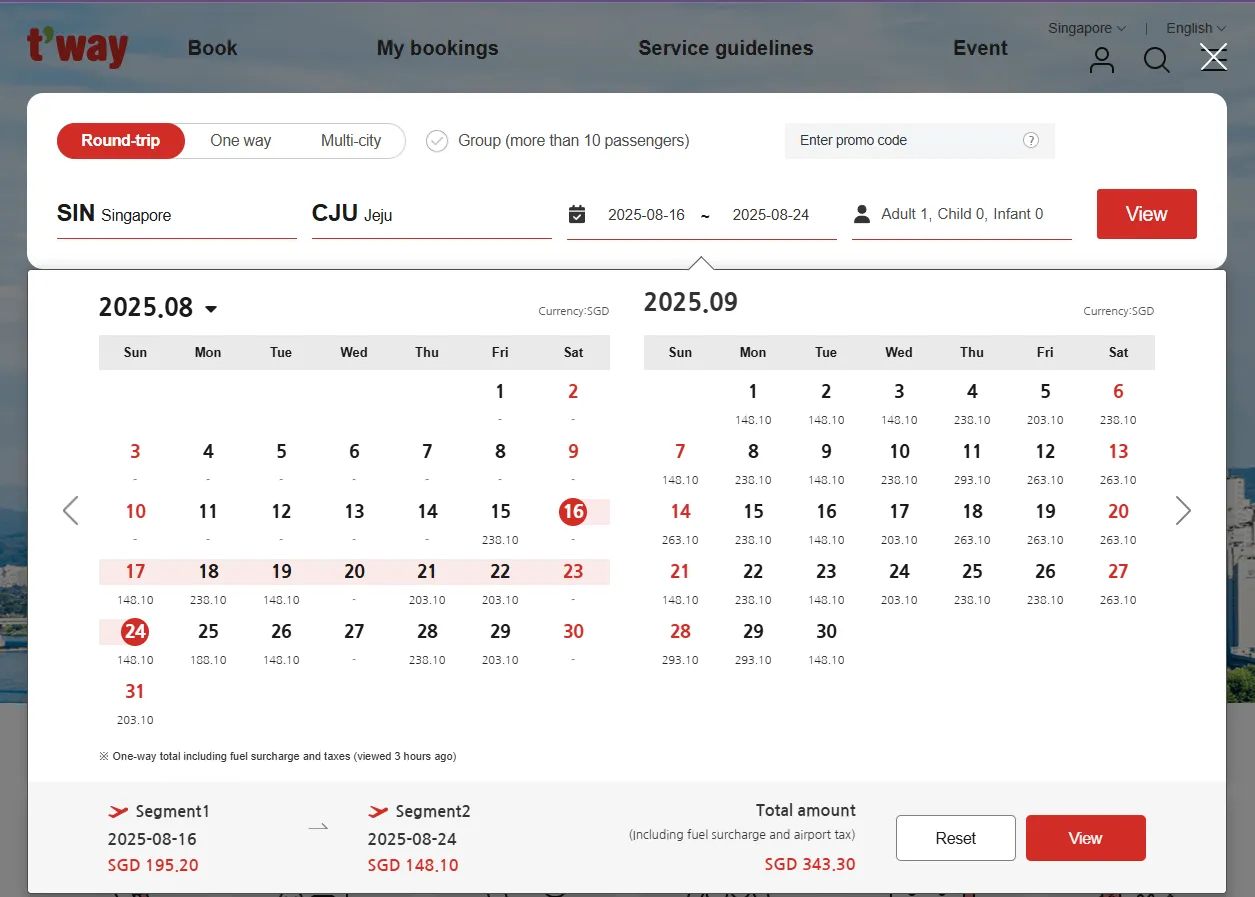
Task: Click the t'way logo
Action: [77, 48]
